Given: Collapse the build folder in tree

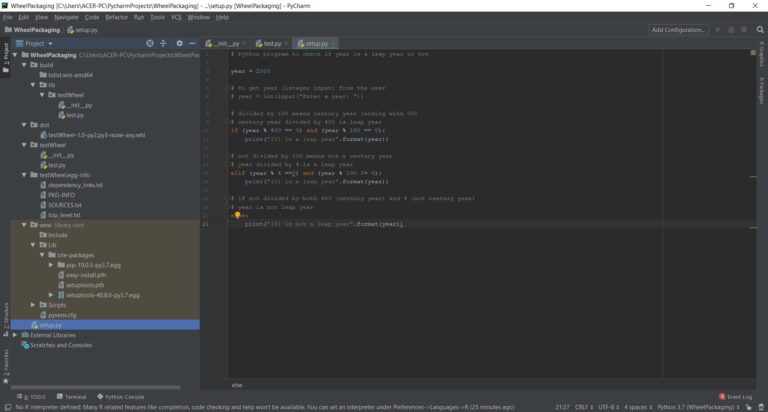Looking at the screenshot, I should [24, 64].
